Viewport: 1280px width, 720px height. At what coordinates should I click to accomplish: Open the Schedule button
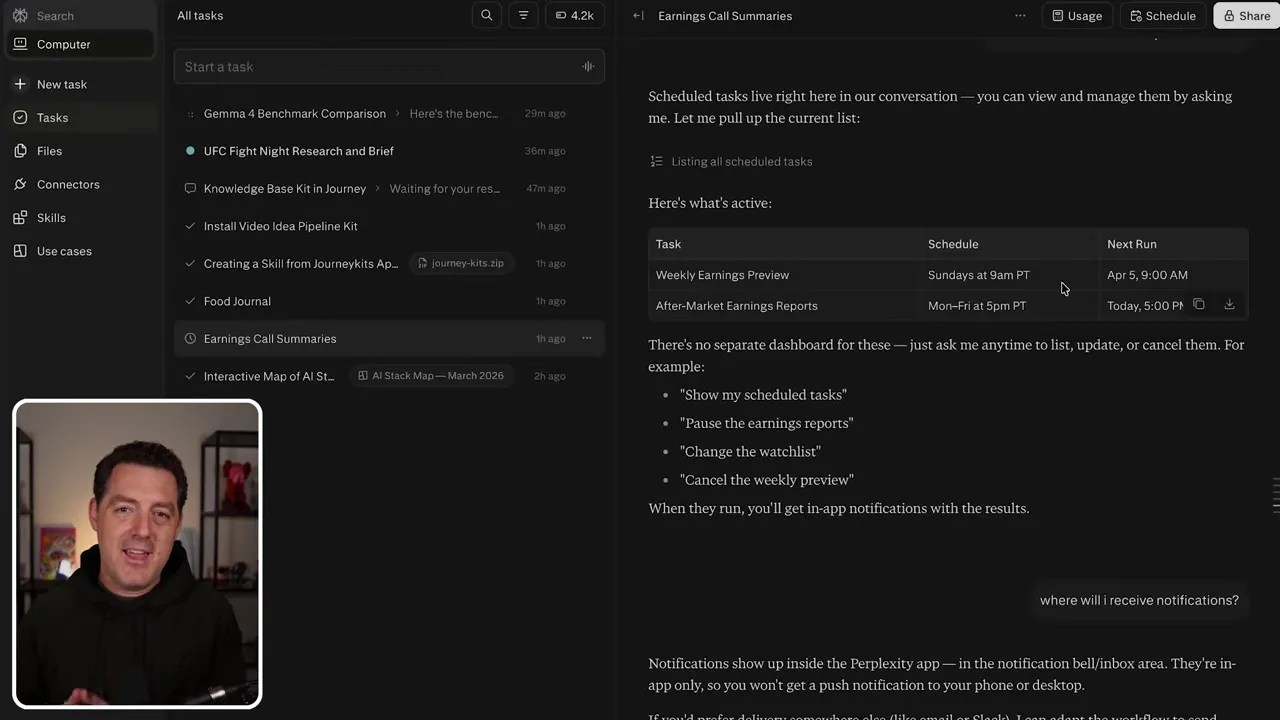[x=1162, y=15]
